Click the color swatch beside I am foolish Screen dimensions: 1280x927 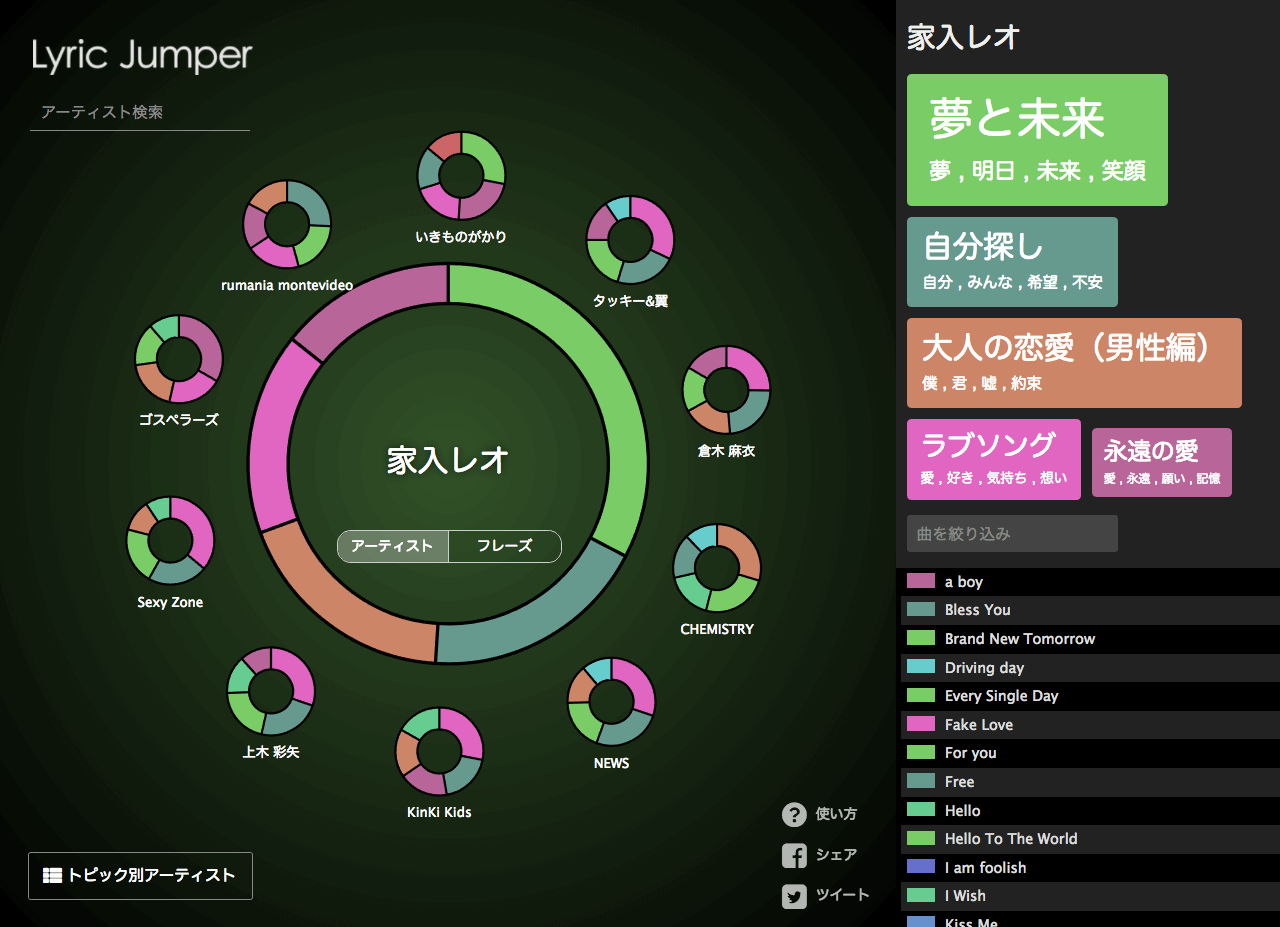coord(921,867)
